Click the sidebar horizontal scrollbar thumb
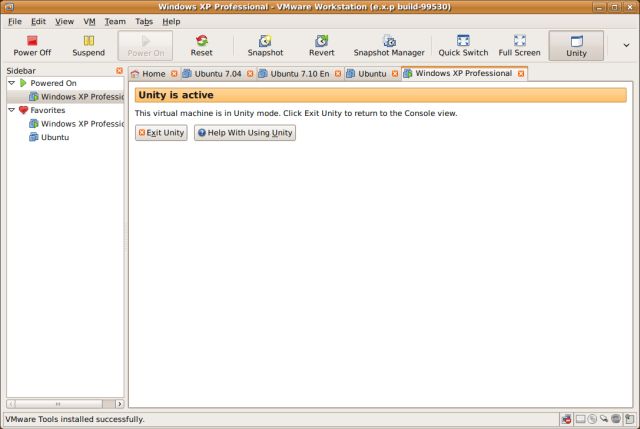Viewport: 640px width, 429px height. [58, 404]
